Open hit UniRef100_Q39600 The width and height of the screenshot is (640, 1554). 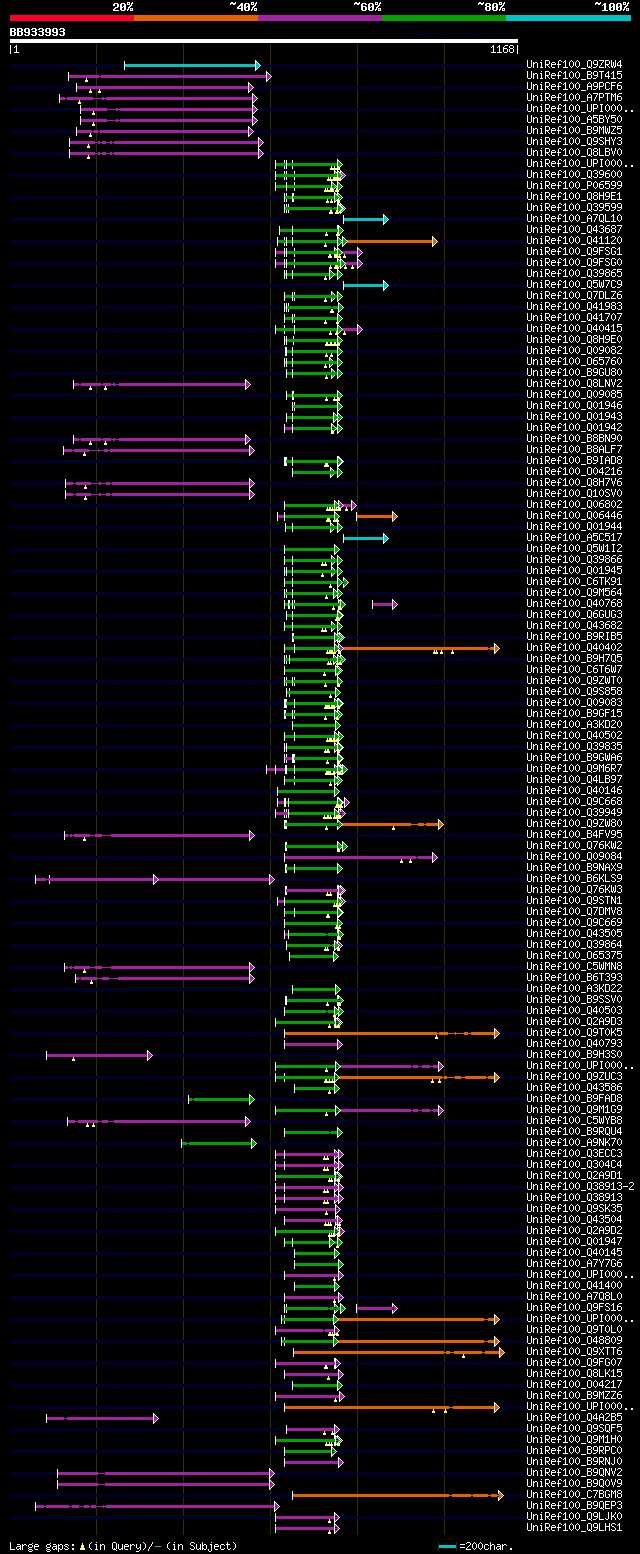(x=574, y=174)
